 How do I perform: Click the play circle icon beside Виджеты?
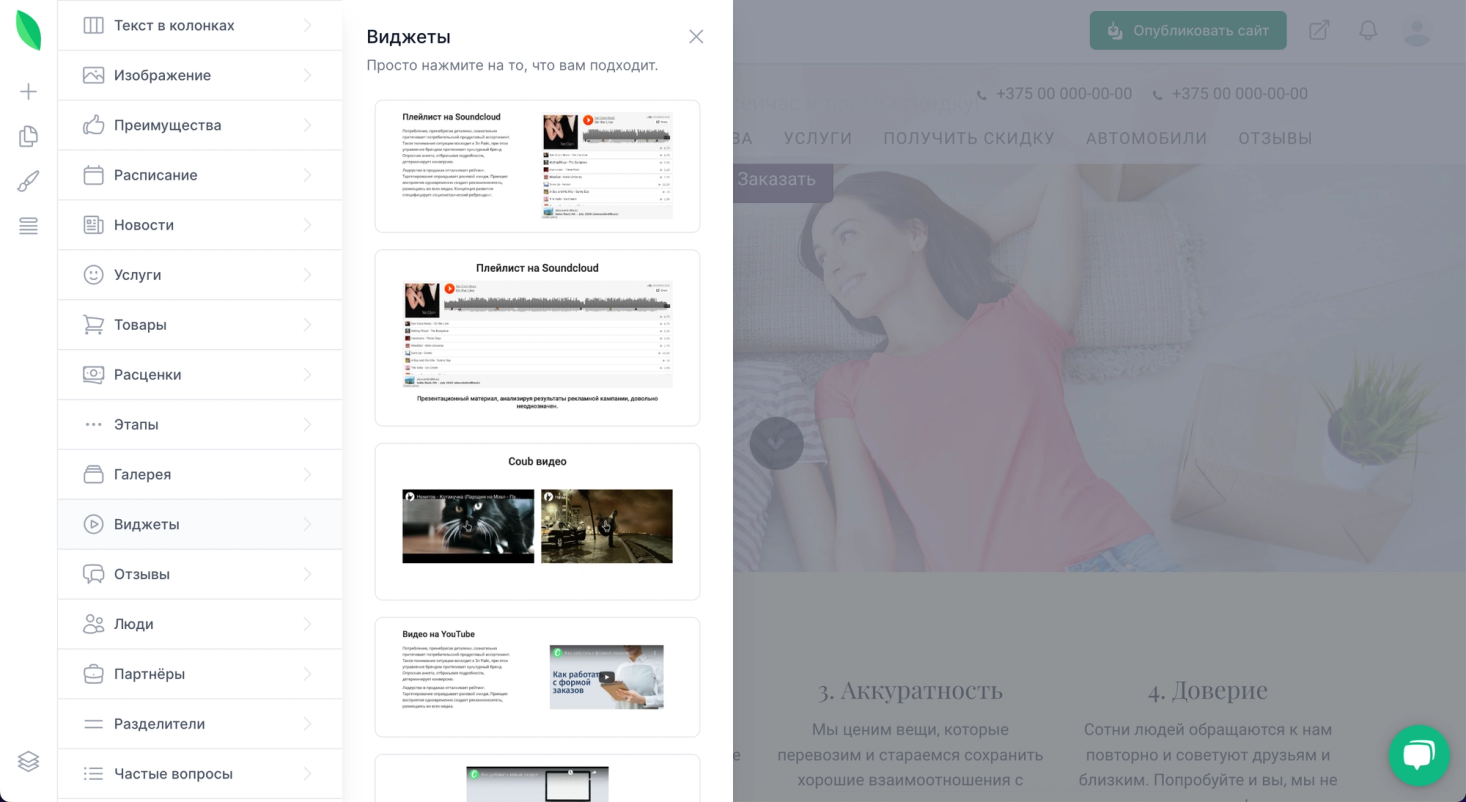point(93,524)
